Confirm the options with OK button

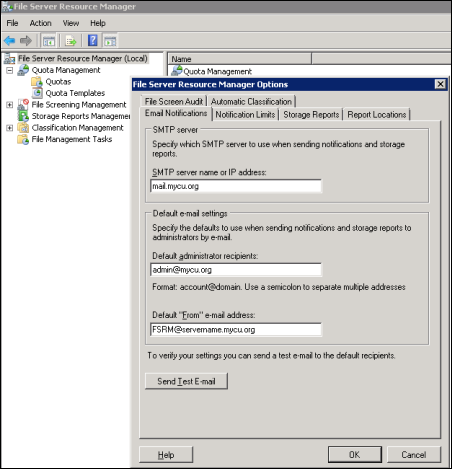[x=355, y=455]
